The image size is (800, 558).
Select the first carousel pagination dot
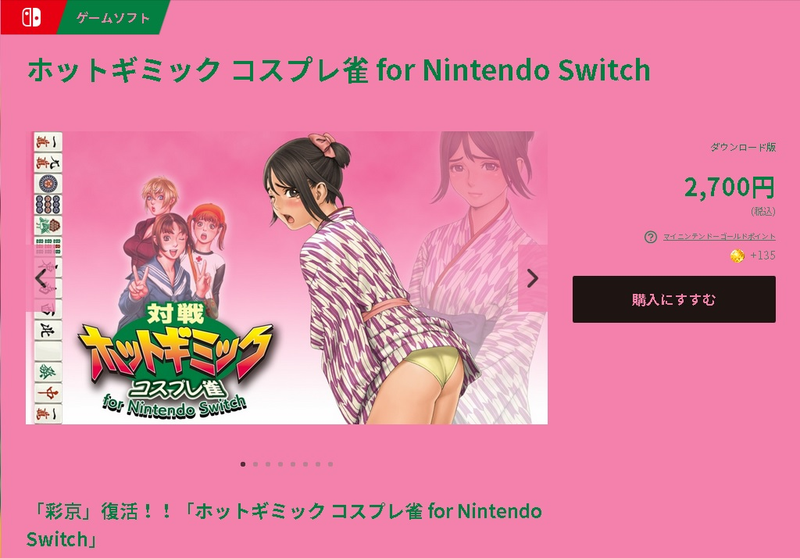[x=243, y=464]
